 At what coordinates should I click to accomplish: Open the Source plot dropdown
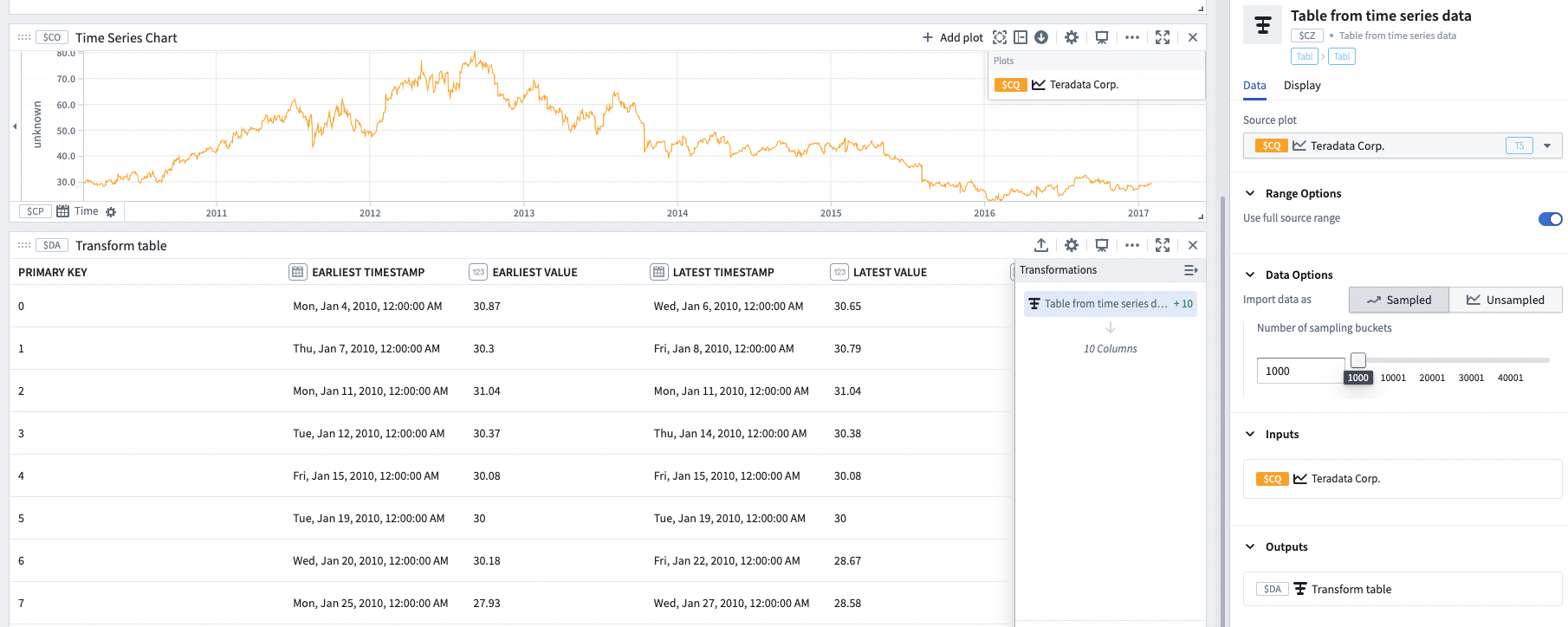click(1547, 145)
